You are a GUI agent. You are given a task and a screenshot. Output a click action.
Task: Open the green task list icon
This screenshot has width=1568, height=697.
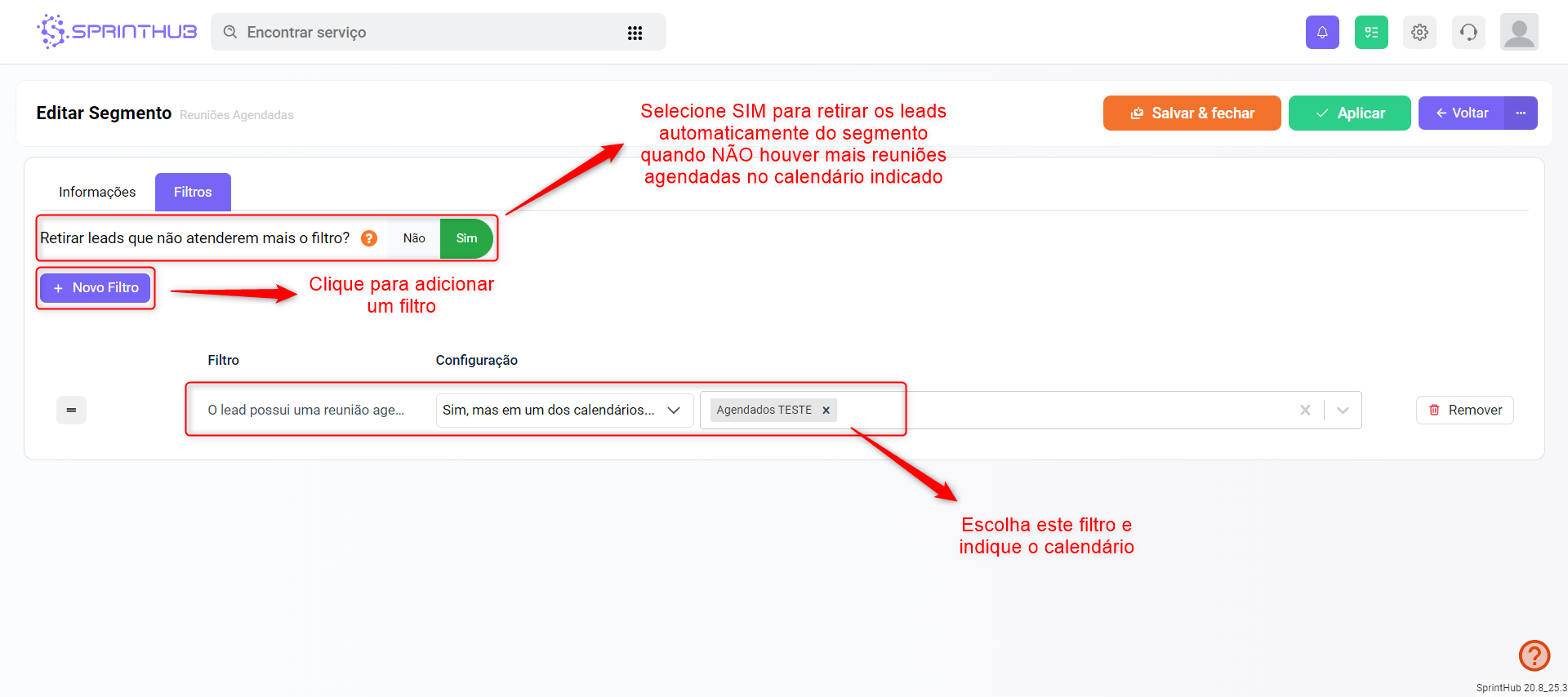click(1370, 33)
